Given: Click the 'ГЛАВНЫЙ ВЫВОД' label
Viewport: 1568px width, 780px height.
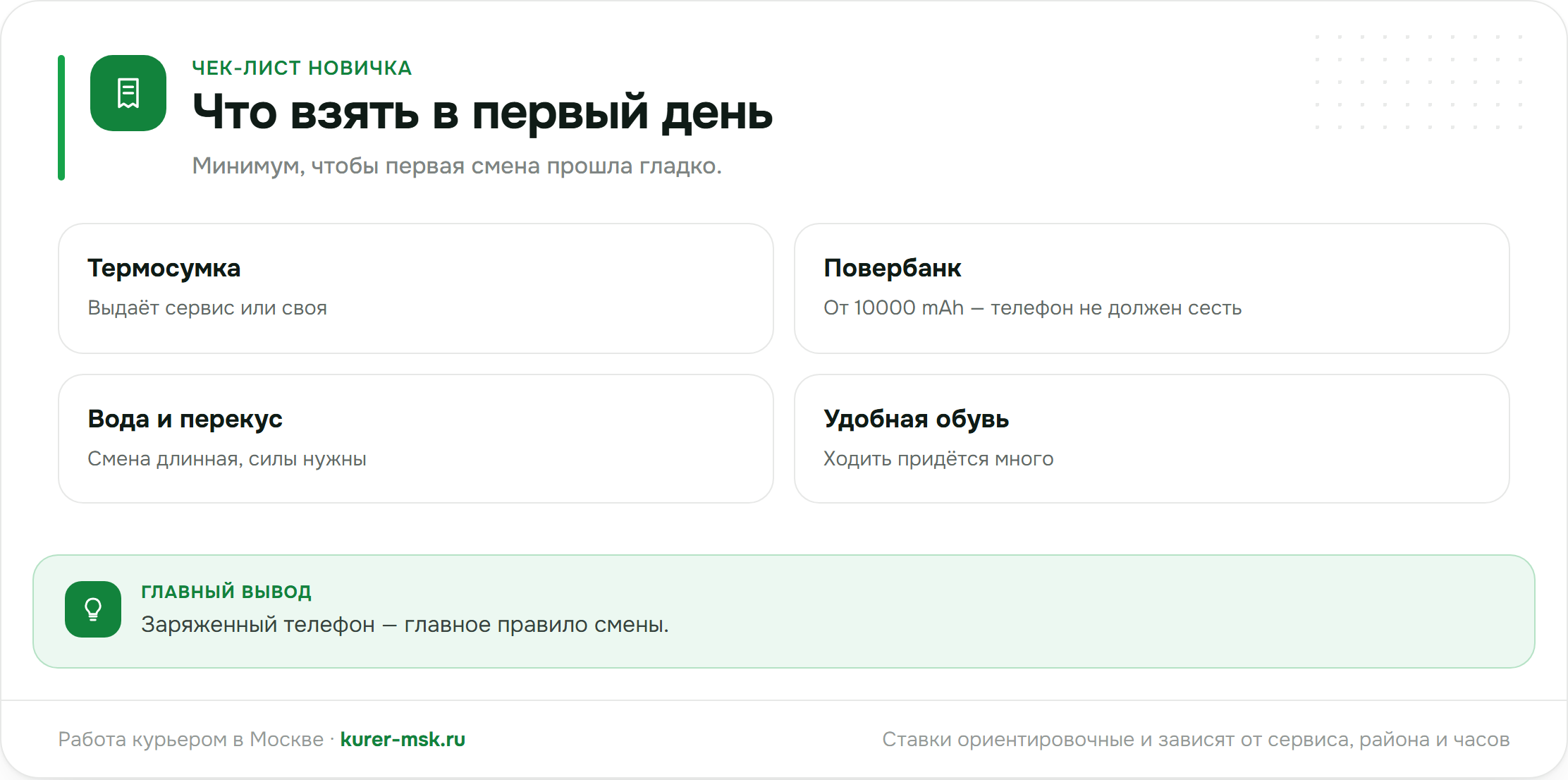Looking at the screenshot, I should 226,592.
